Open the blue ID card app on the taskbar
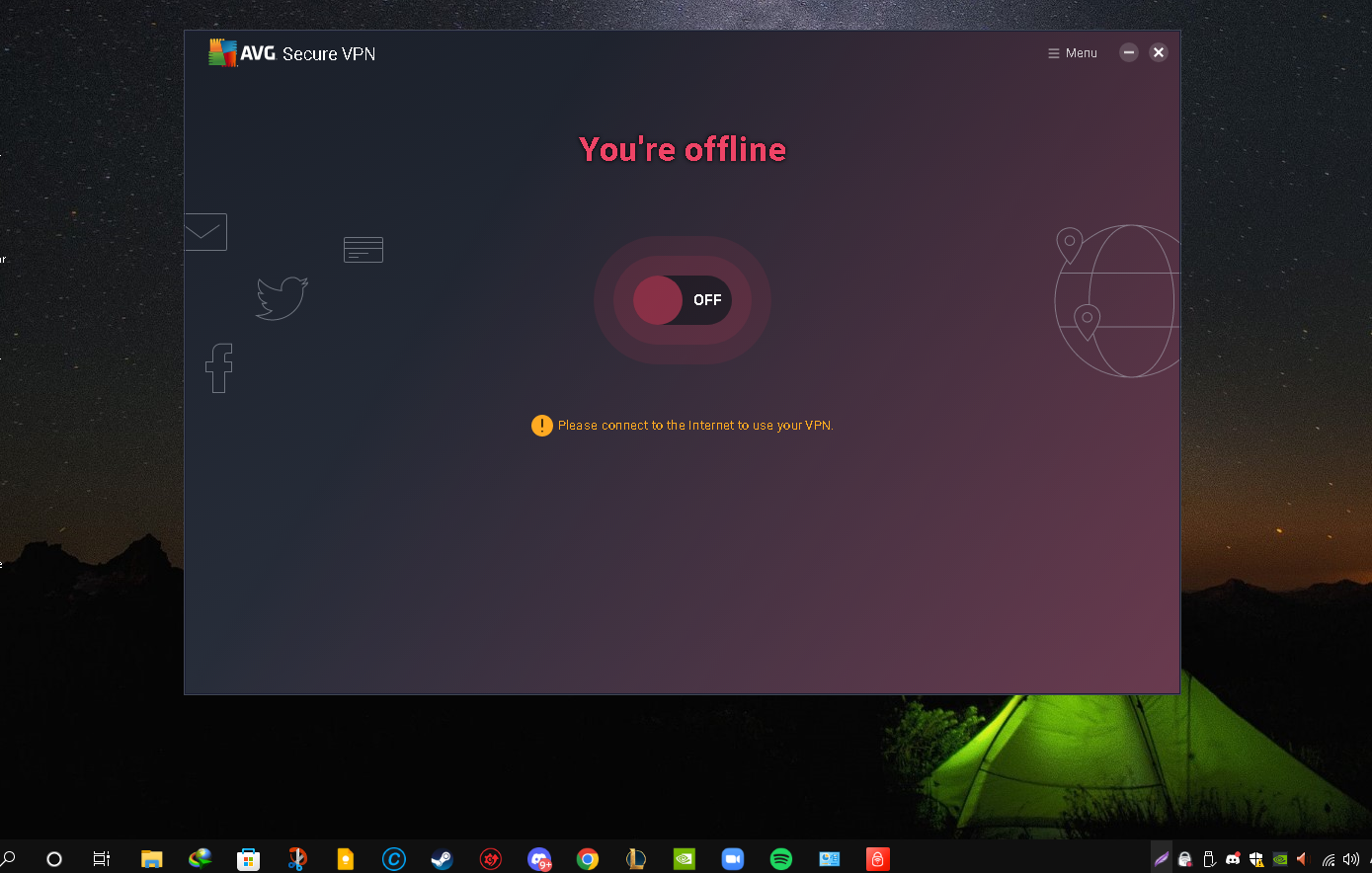The image size is (1372, 873). point(830,859)
